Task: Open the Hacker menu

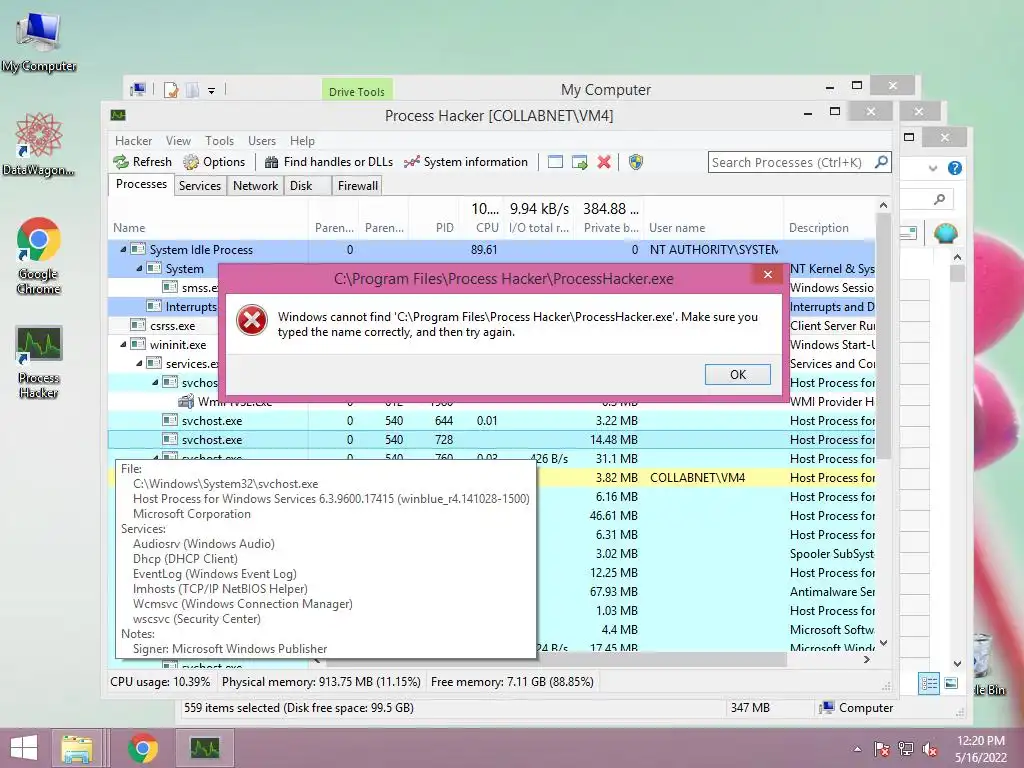Action: pos(133,140)
